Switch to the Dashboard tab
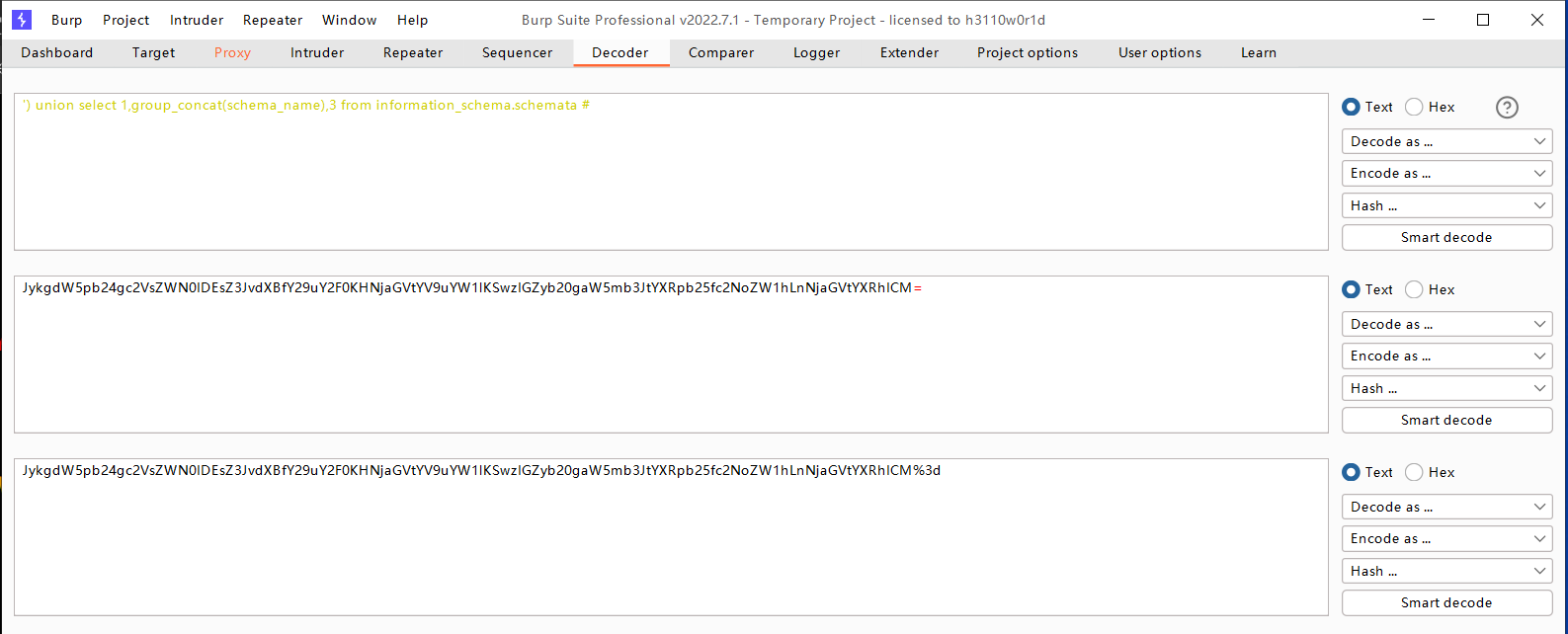Viewport: 1568px width, 634px height. [57, 52]
